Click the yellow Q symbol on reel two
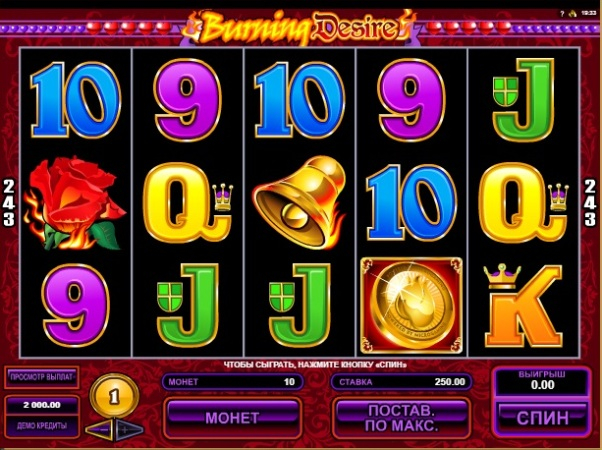The image size is (602, 450). (188, 202)
